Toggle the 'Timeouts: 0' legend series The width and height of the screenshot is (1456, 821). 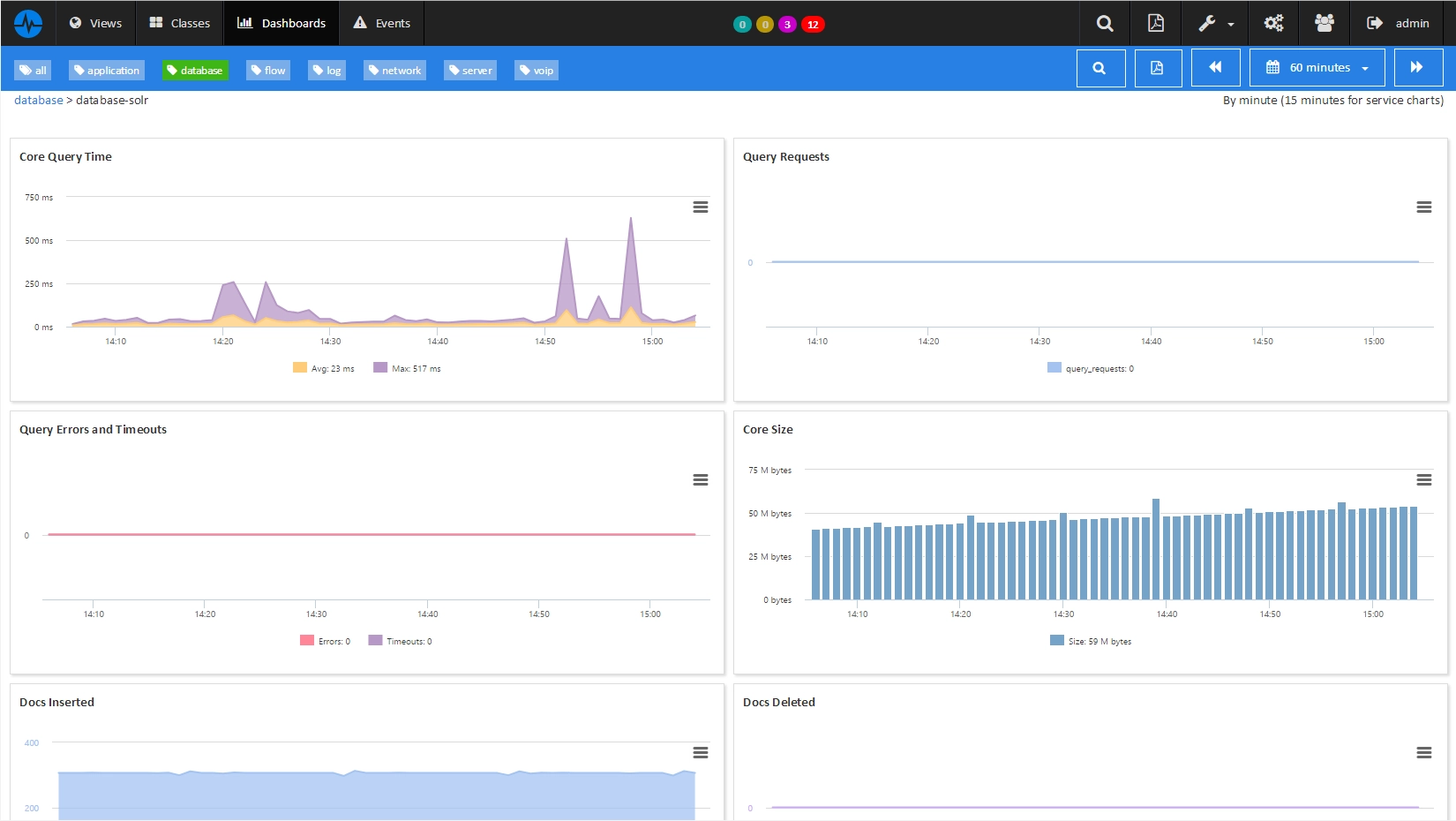[401, 641]
